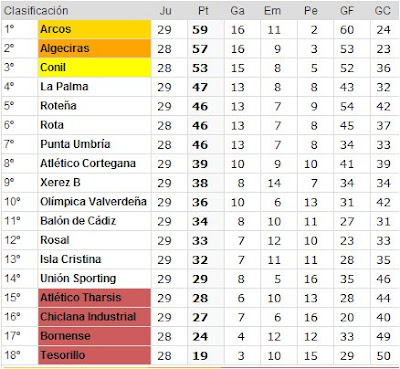Click the GF column header

click(x=347, y=11)
